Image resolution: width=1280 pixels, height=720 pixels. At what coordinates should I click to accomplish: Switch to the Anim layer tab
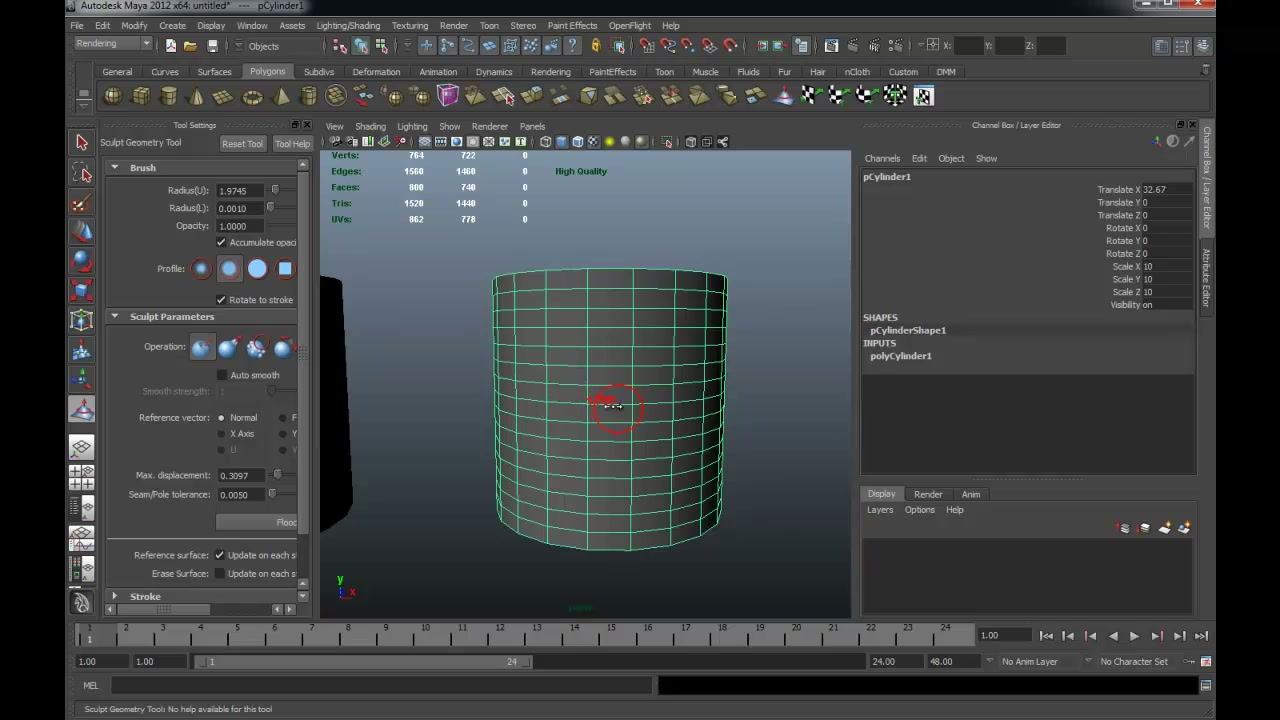tap(971, 494)
